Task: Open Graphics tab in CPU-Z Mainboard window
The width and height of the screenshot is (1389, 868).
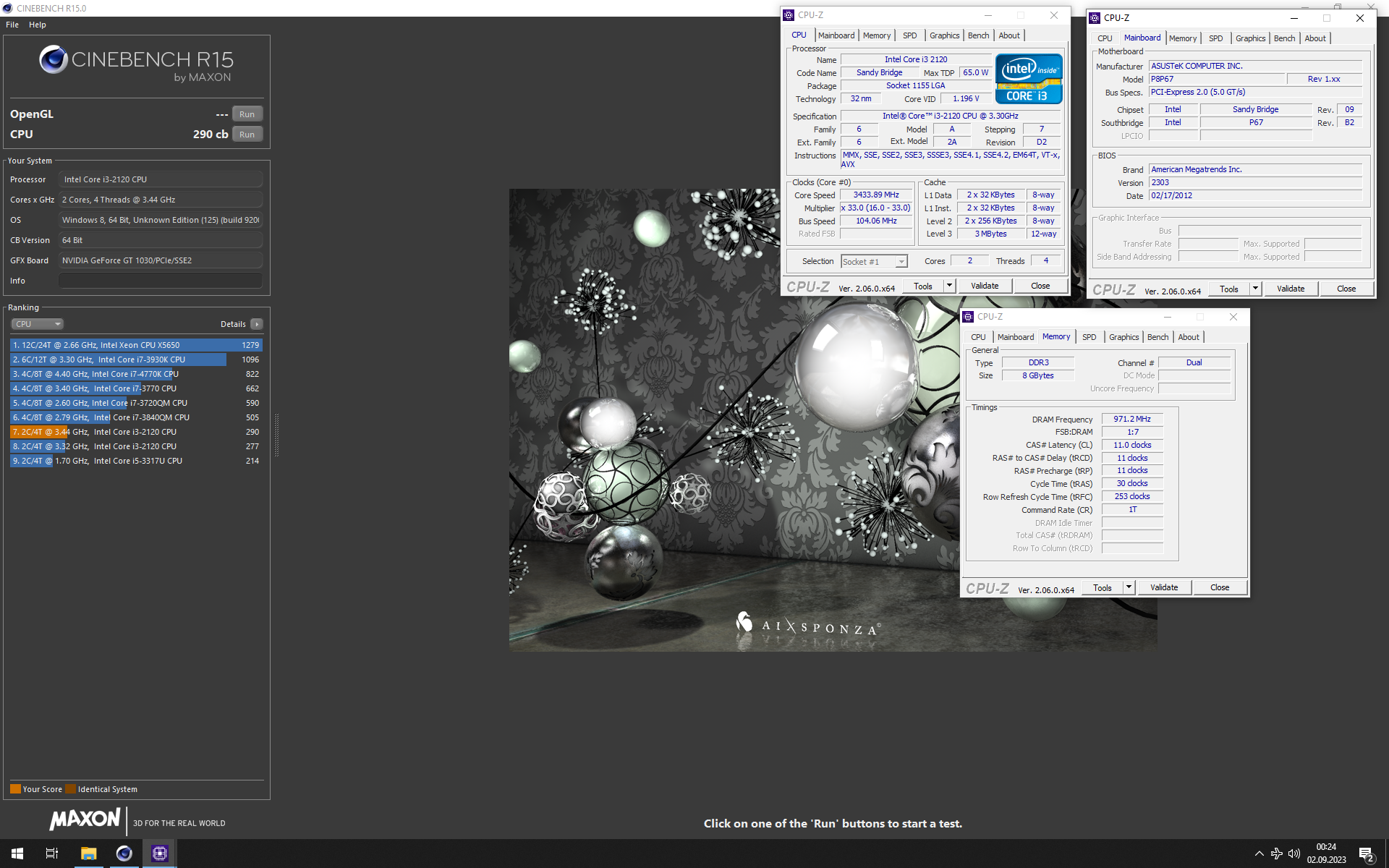Action: 1250,38
